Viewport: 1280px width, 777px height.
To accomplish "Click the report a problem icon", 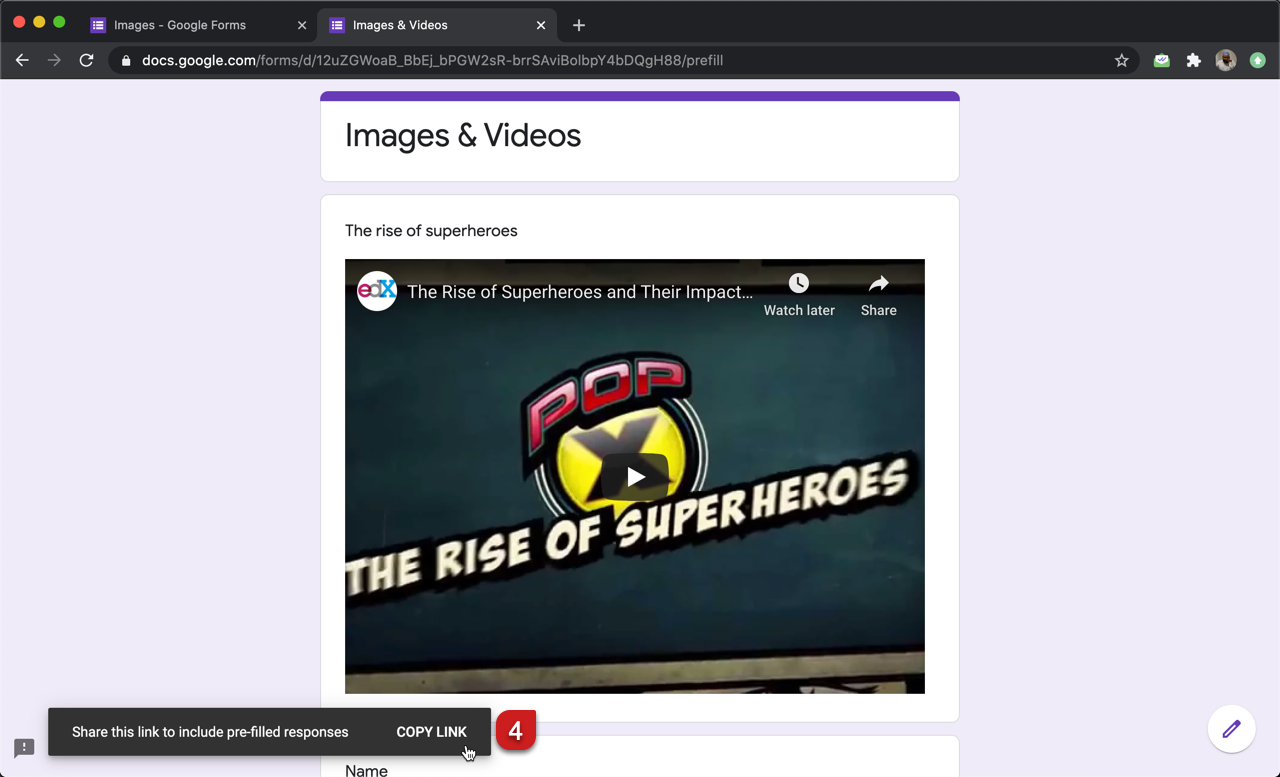I will click(x=23, y=748).
